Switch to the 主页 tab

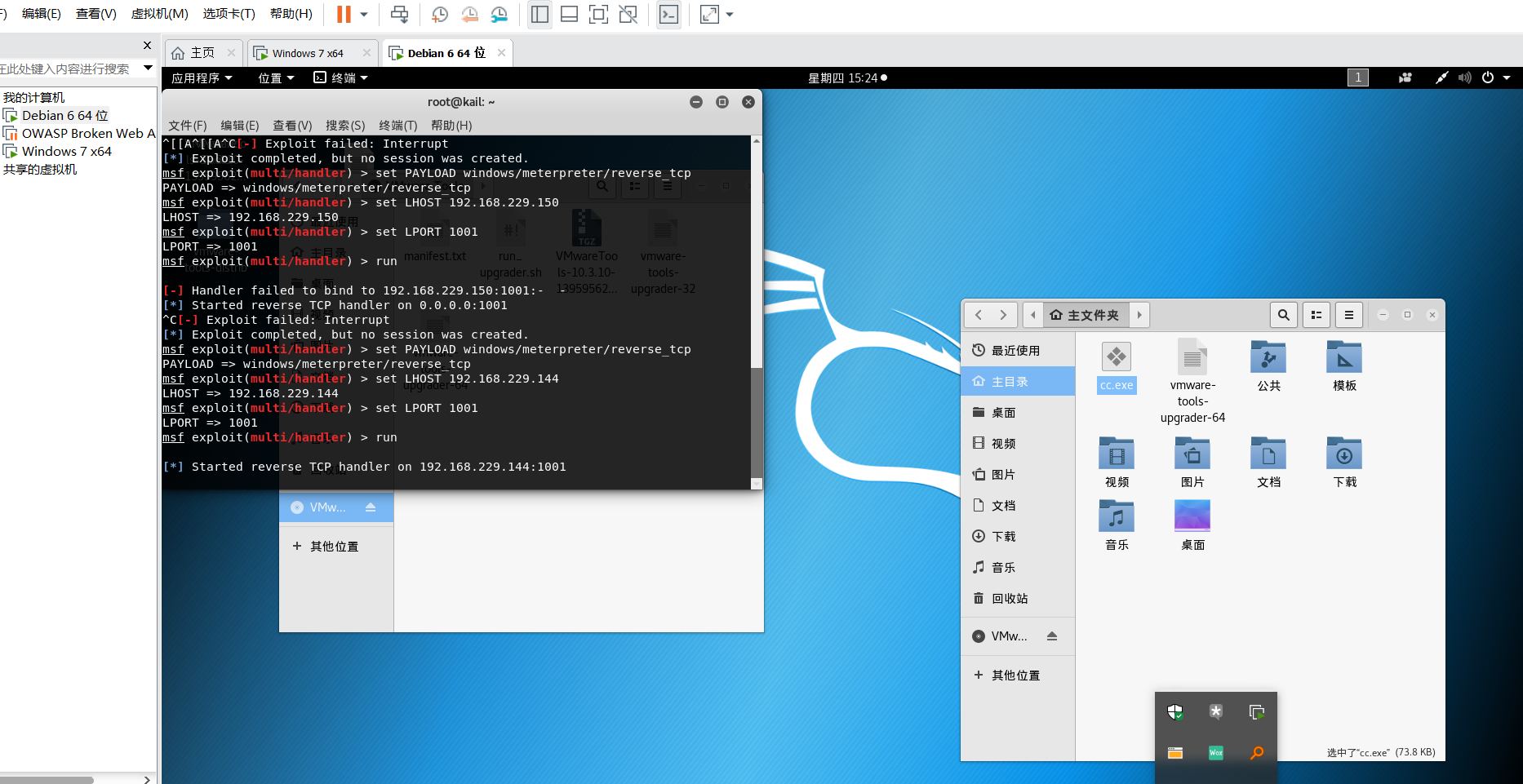click(202, 53)
